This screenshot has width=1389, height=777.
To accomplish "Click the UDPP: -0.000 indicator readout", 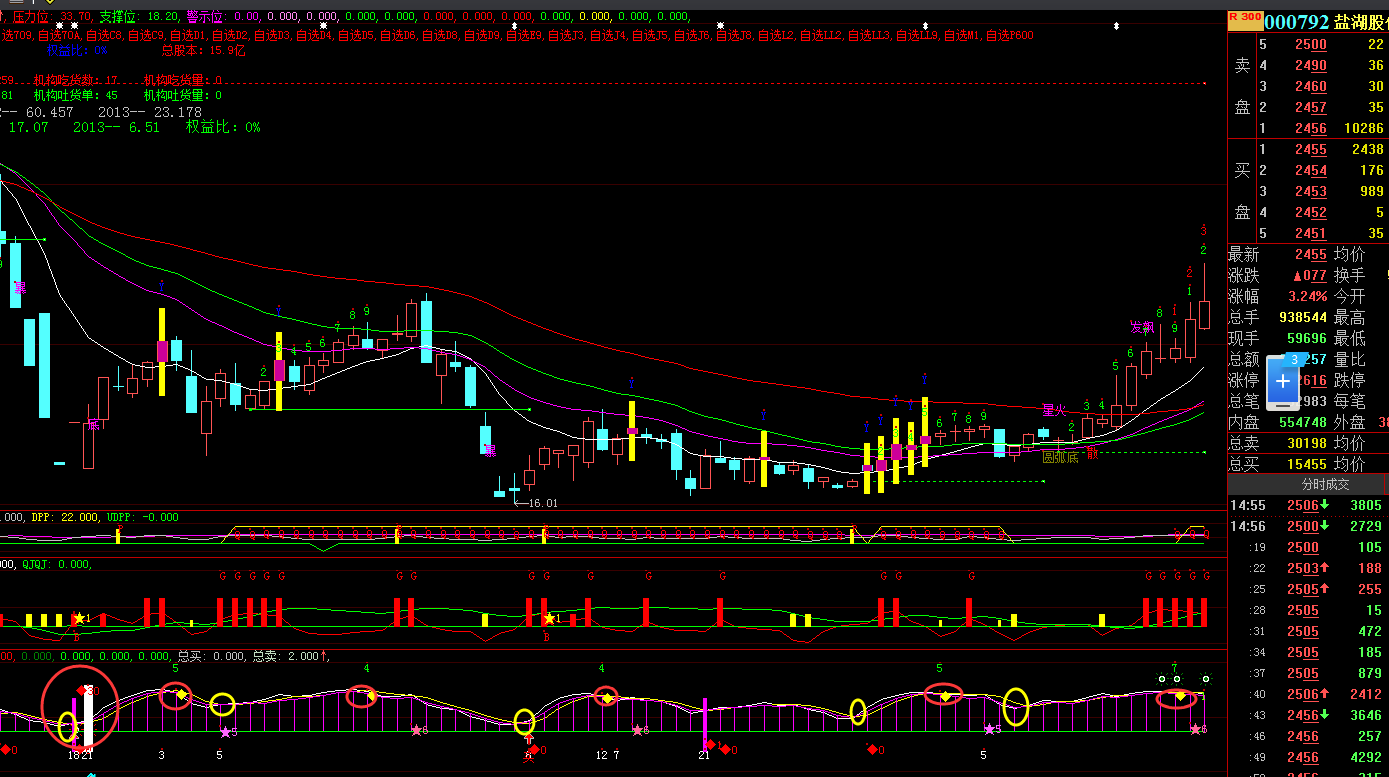I will pyautogui.click(x=141, y=517).
